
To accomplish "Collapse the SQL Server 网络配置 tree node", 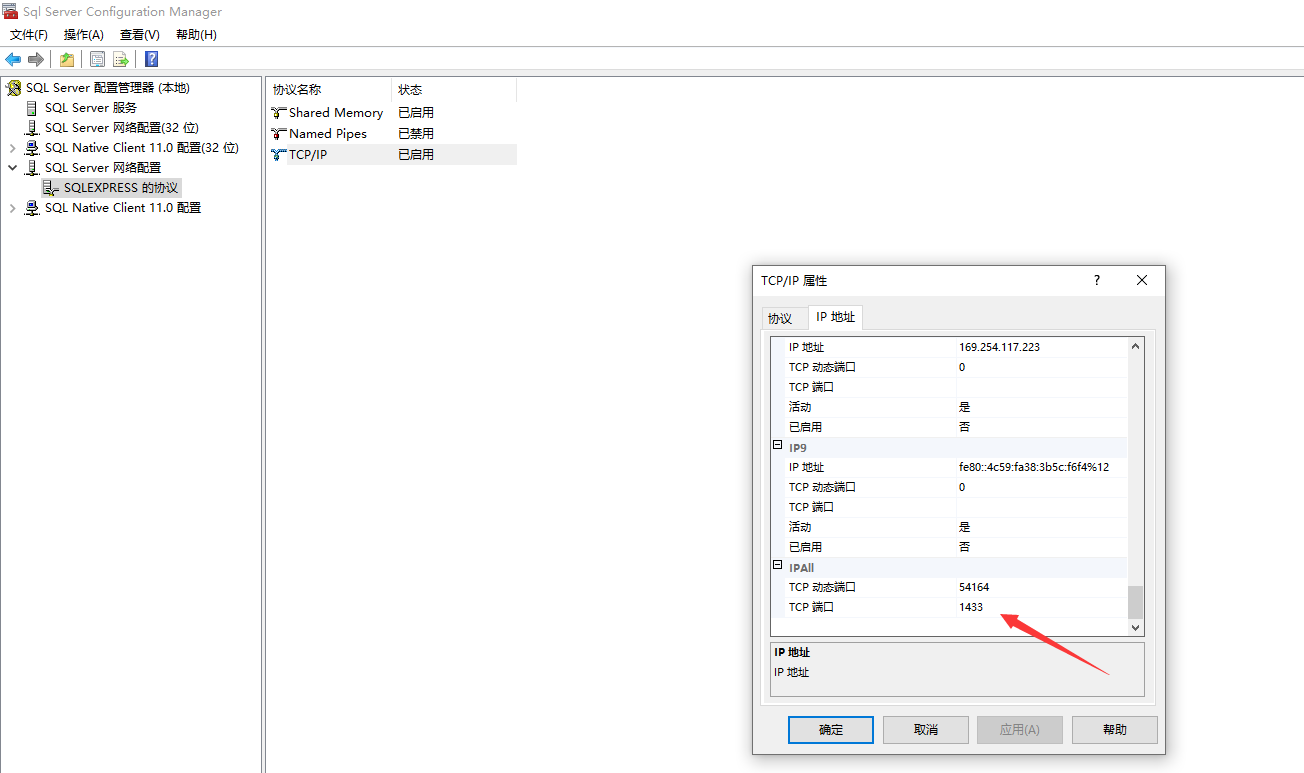I will point(12,167).
